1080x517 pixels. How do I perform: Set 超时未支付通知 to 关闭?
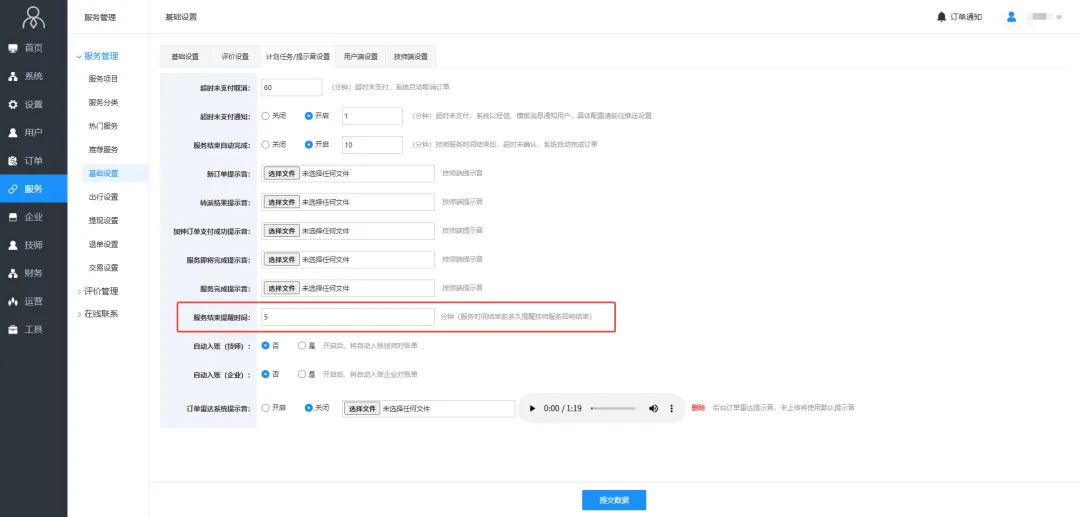[x=266, y=116]
